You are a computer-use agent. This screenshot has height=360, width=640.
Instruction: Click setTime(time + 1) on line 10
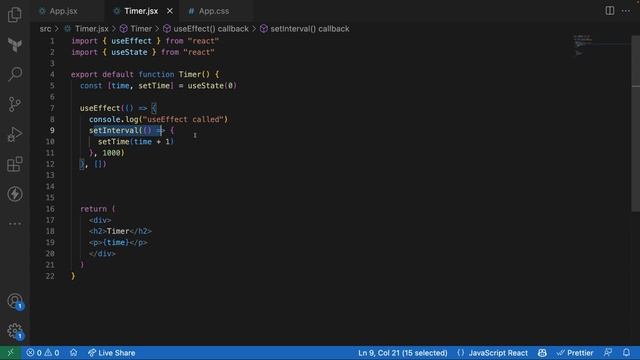[136, 142]
